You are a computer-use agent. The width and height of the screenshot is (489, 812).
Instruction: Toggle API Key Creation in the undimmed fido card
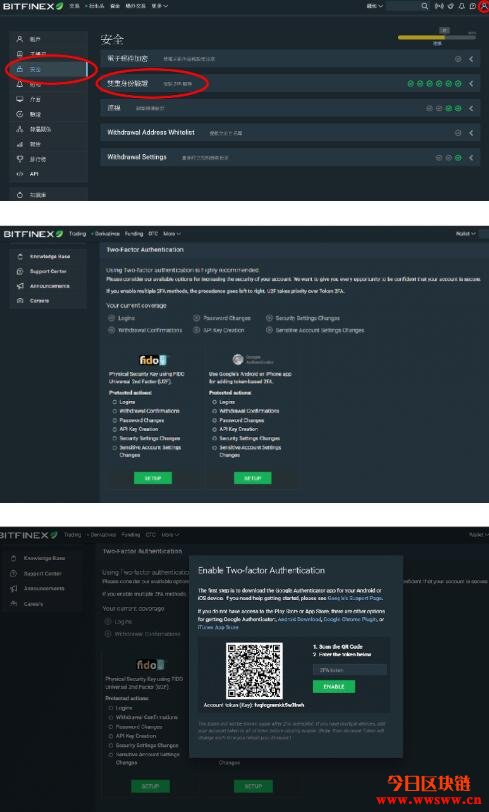click(115, 429)
